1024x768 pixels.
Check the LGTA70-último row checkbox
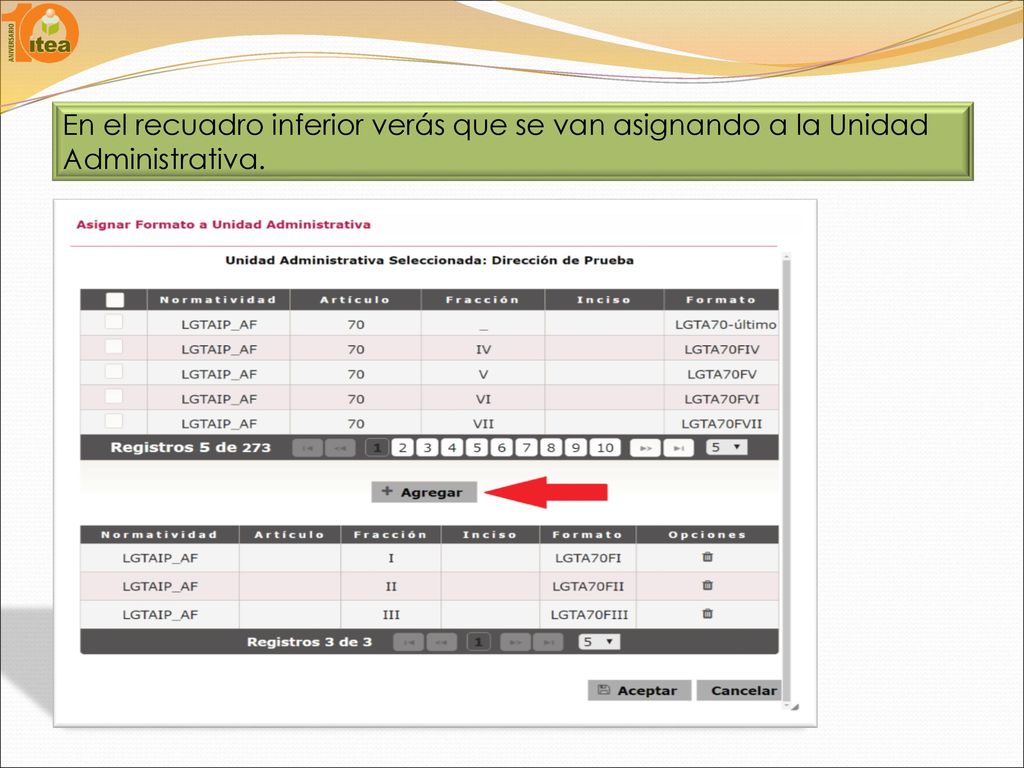[114, 321]
